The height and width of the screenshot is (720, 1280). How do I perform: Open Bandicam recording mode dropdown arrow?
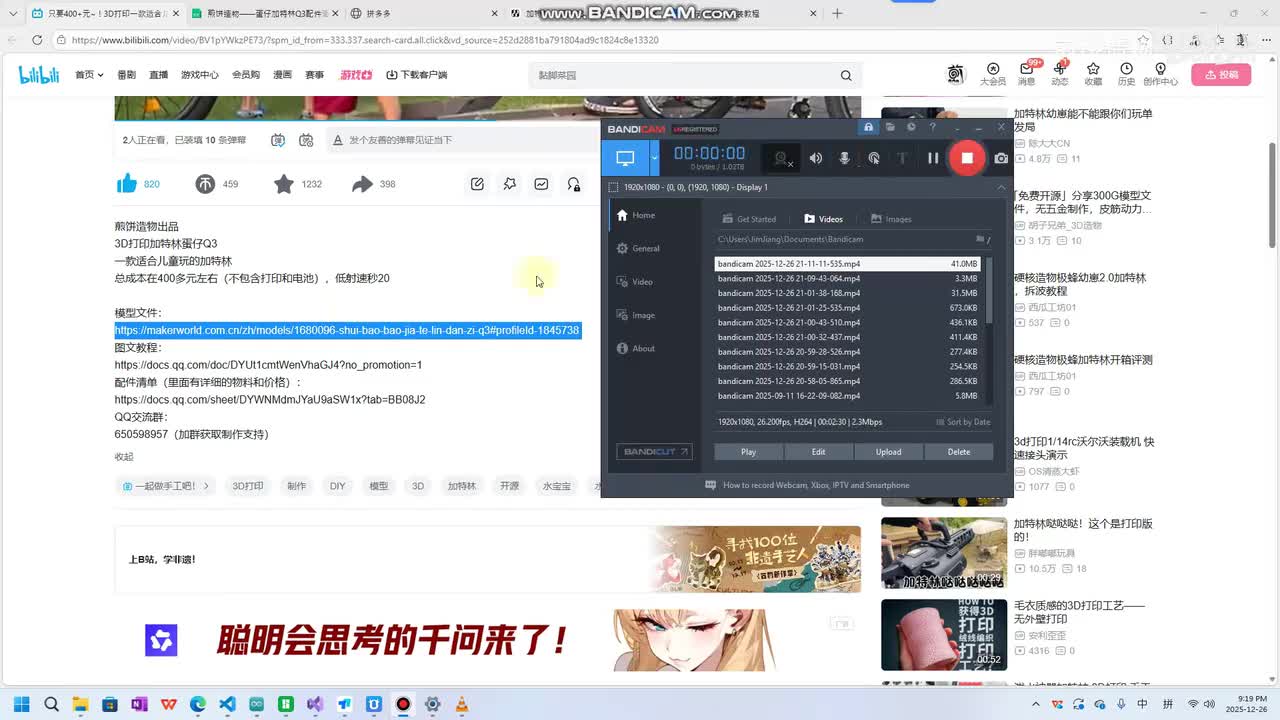[x=654, y=158]
